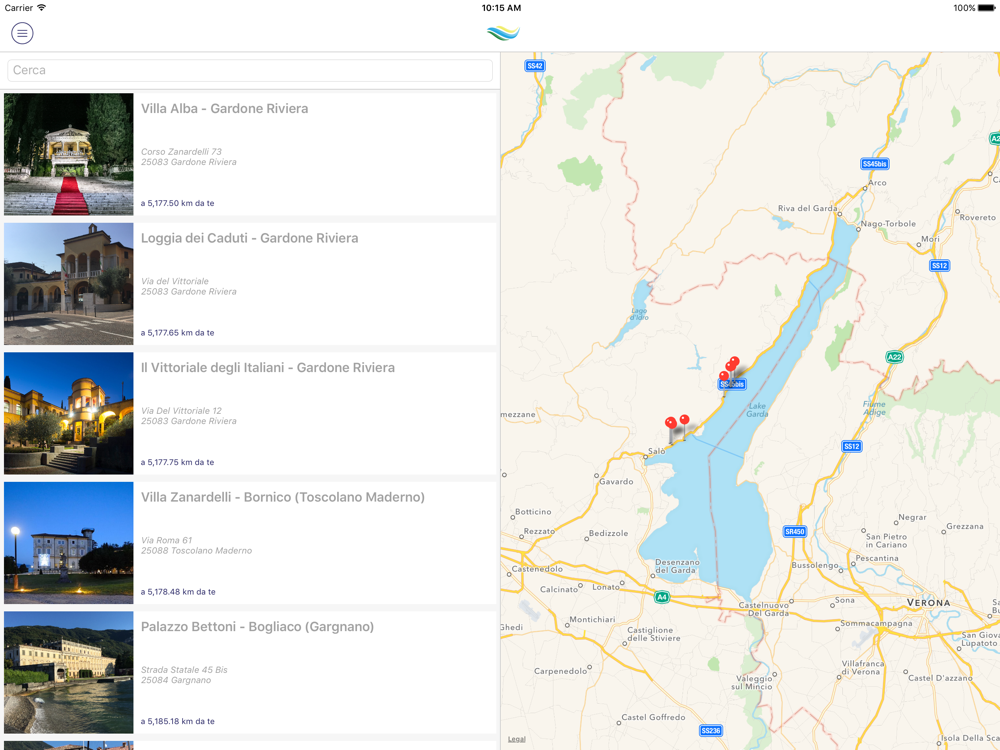This screenshot has height=750, width=1000.
Task: Click "25084 Gargnano" postal line
Action: click(176, 680)
